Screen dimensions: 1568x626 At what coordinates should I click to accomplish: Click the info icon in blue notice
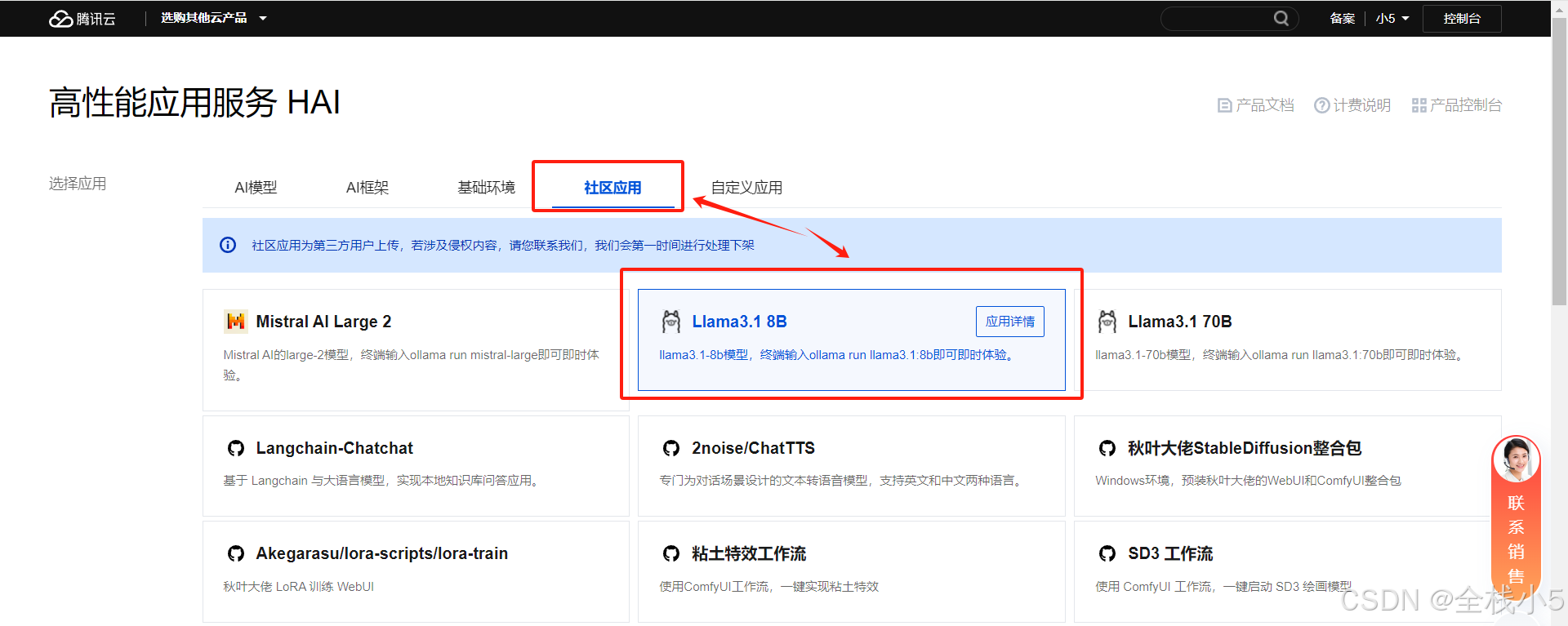point(228,245)
